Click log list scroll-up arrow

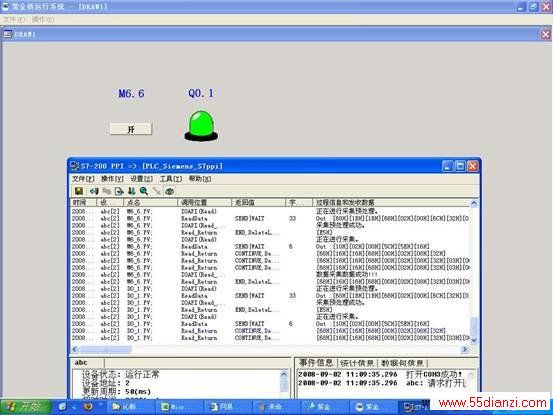474,203
